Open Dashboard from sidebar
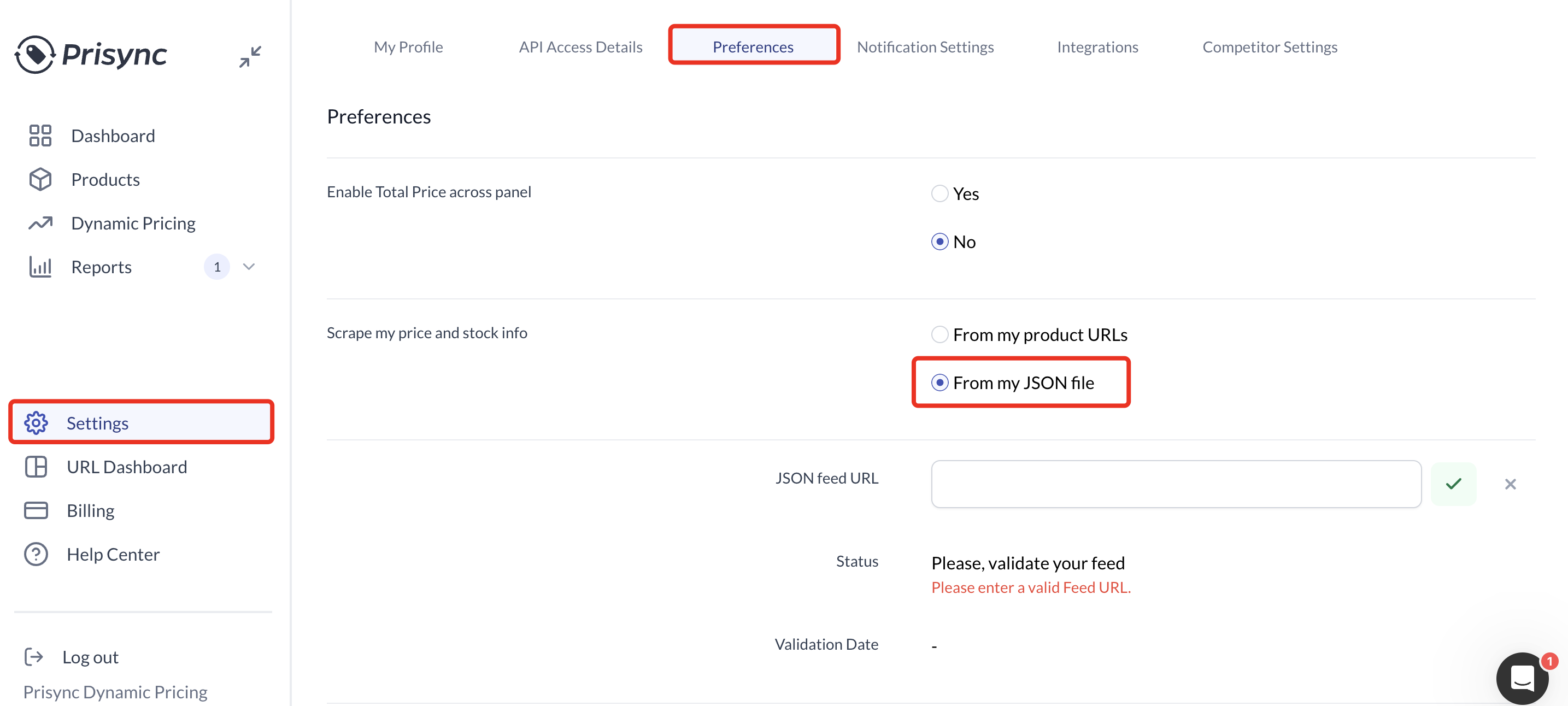Image resolution: width=1568 pixels, height=706 pixels. pos(113,136)
